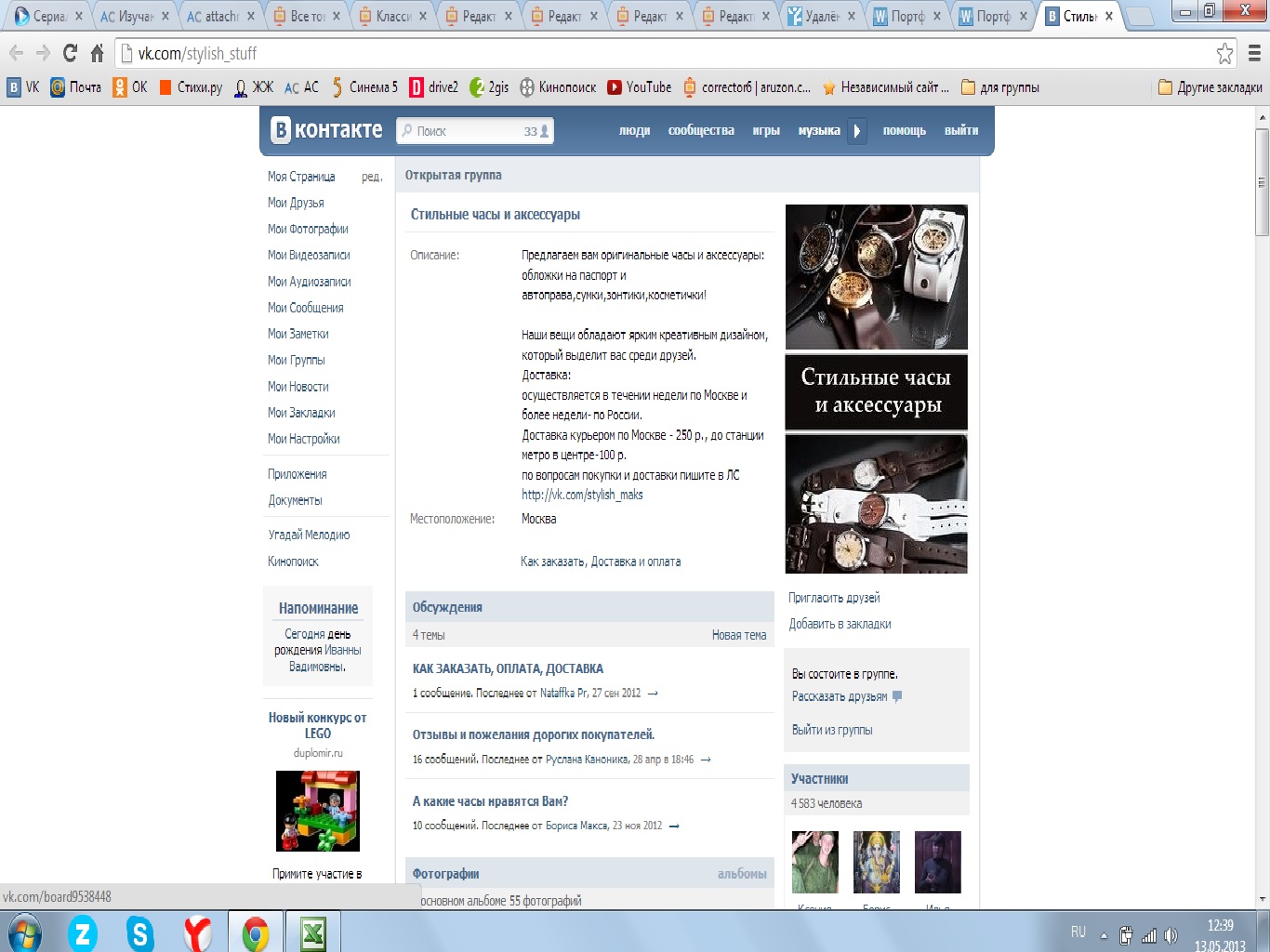
Task: Open the Стихи.ру bookmark
Action: (191, 87)
